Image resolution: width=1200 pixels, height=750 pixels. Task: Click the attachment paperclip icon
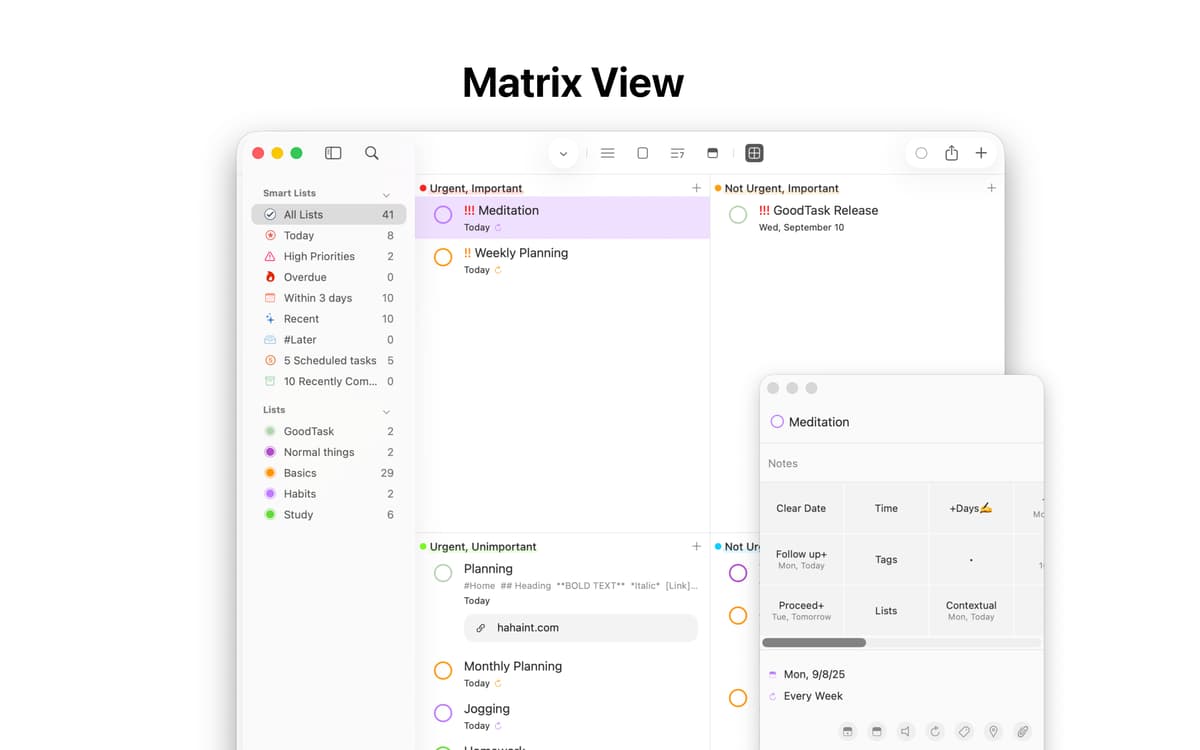point(1022,731)
